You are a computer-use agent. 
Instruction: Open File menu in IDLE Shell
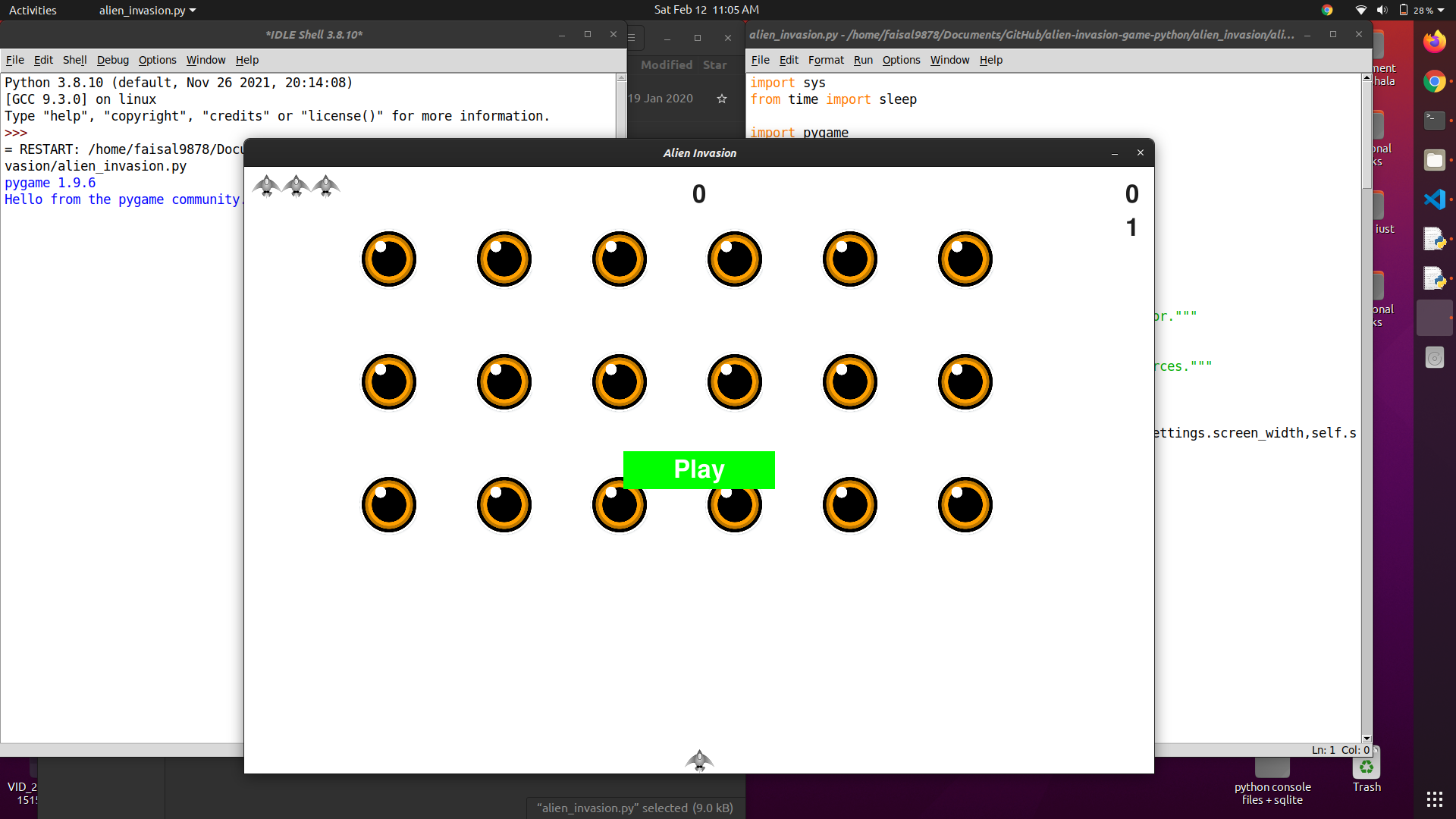pyautogui.click(x=15, y=60)
